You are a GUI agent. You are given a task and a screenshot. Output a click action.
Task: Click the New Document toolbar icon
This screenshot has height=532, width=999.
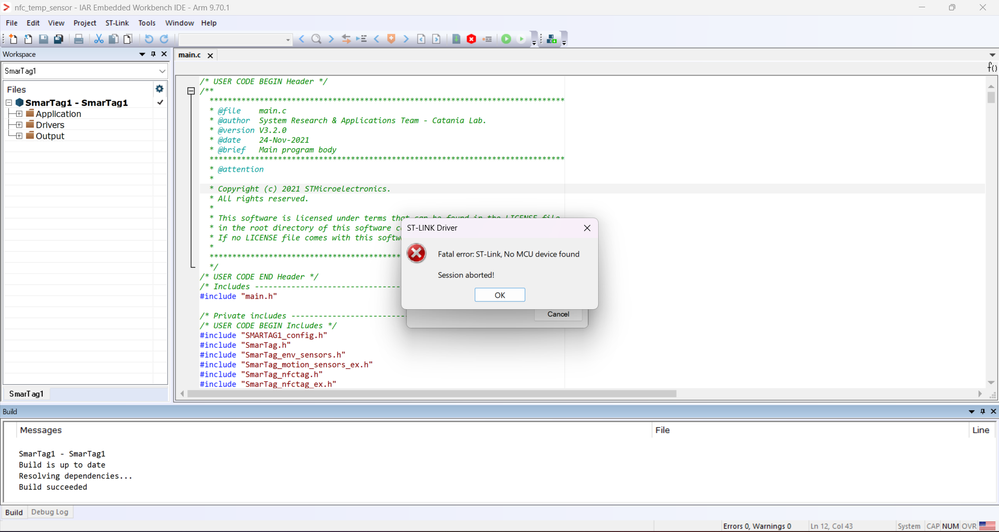coord(13,39)
